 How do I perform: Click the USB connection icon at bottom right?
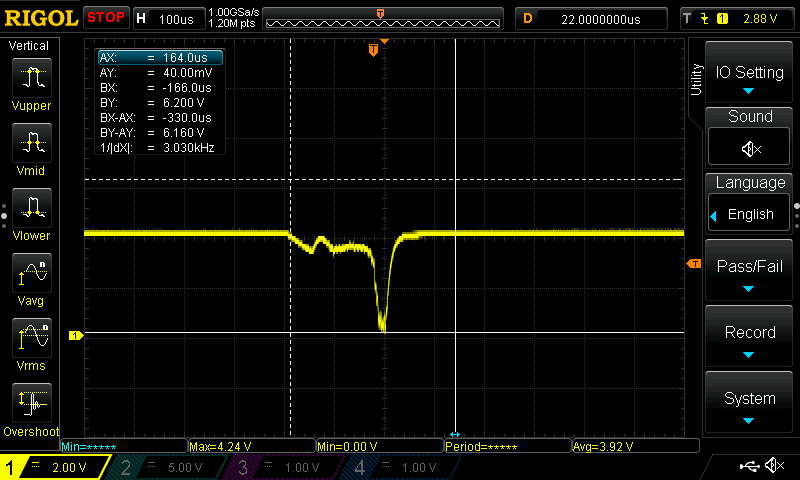pyautogui.click(x=749, y=465)
